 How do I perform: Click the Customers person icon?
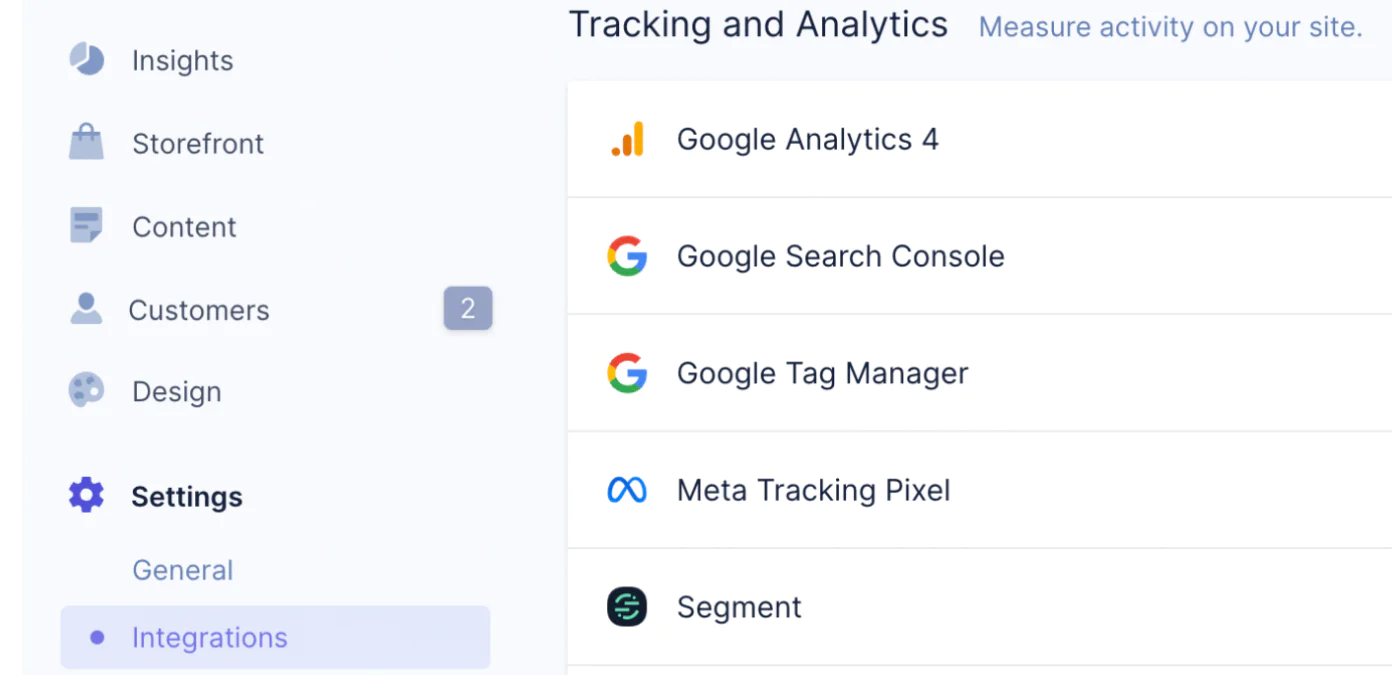87,309
